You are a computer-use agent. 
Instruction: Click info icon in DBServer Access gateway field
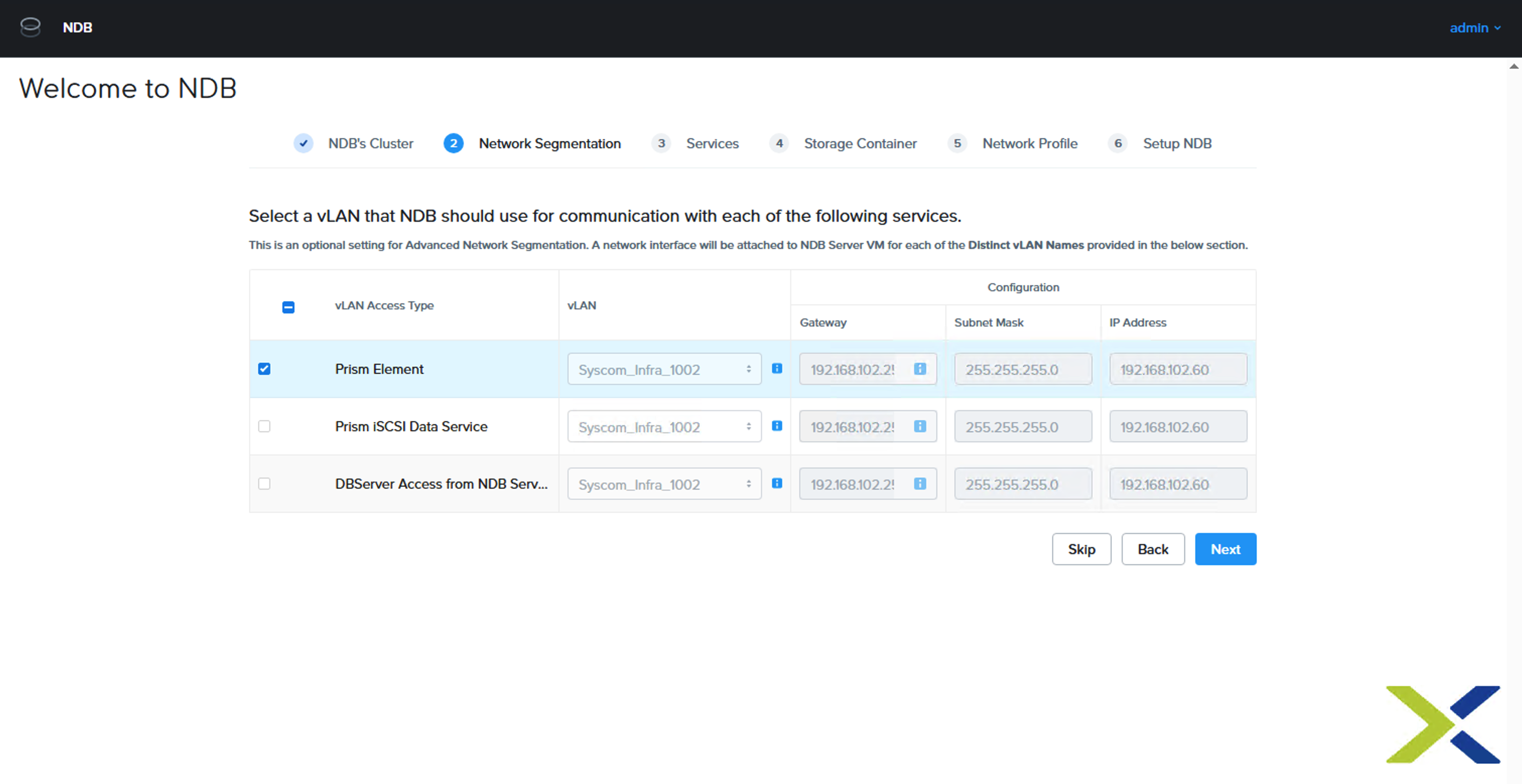click(920, 483)
